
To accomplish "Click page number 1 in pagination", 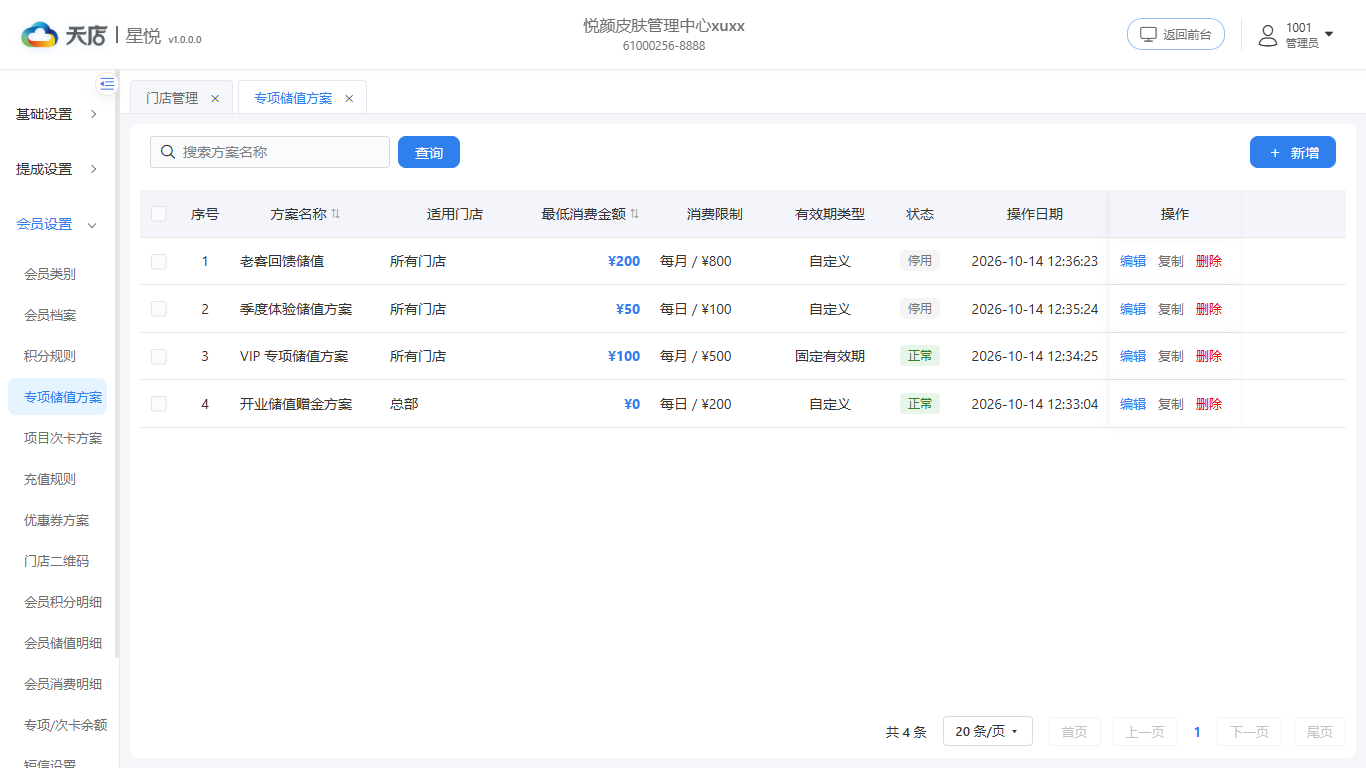I will click(1198, 732).
